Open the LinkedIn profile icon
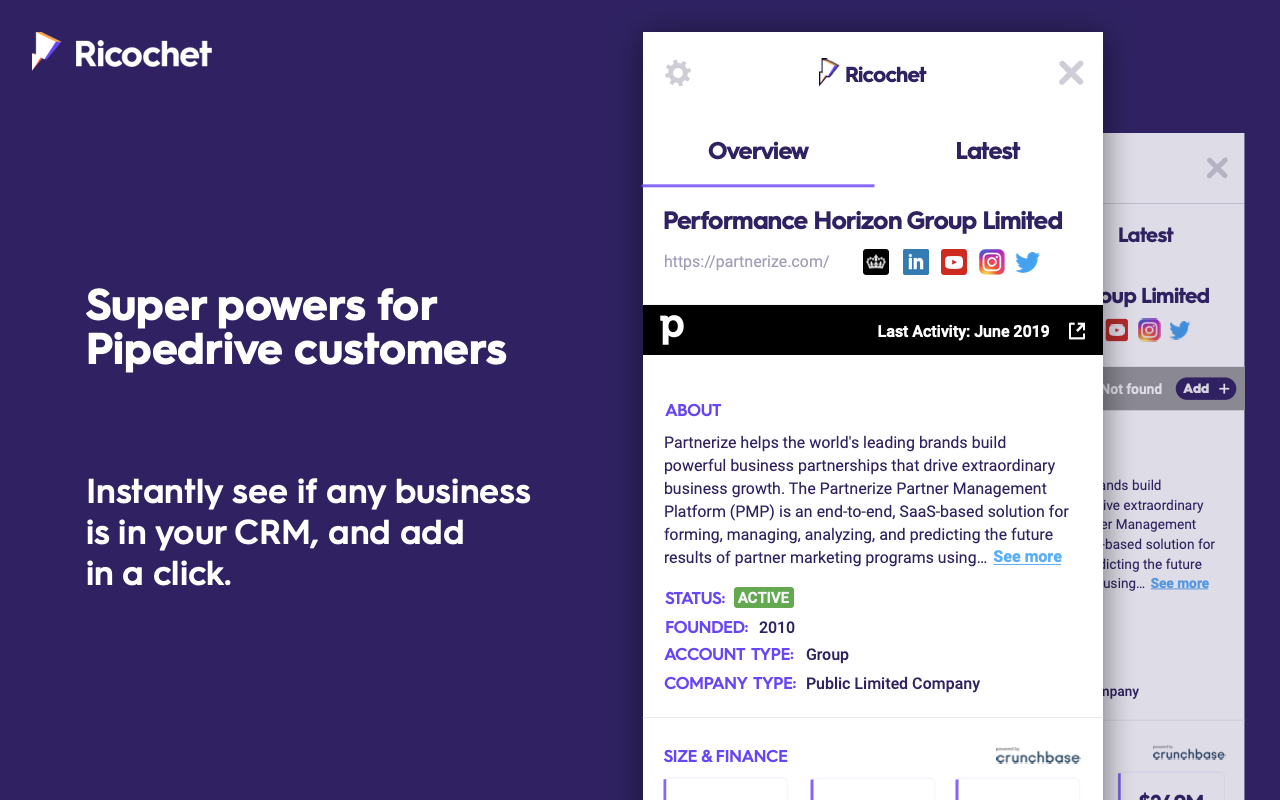Image resolution: width=1280 pixels, height=800 pixels. (915, 262)
